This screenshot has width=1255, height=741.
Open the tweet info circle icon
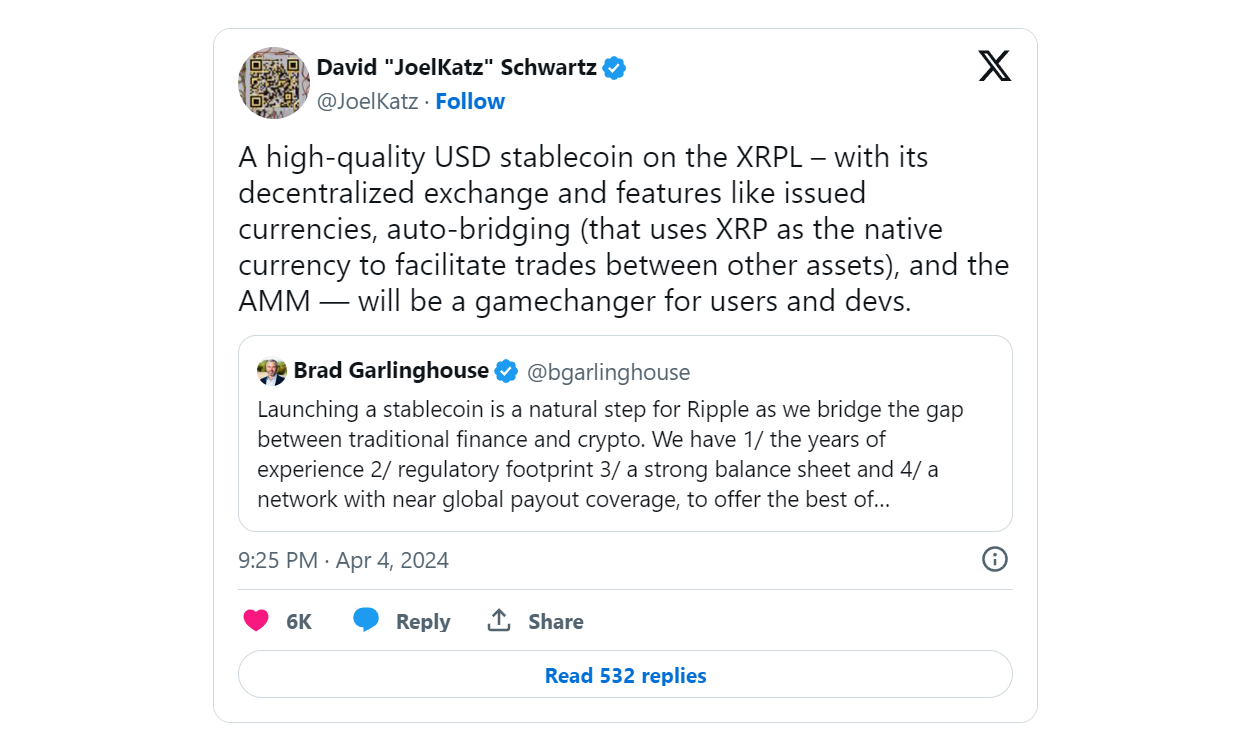[994, 559]
